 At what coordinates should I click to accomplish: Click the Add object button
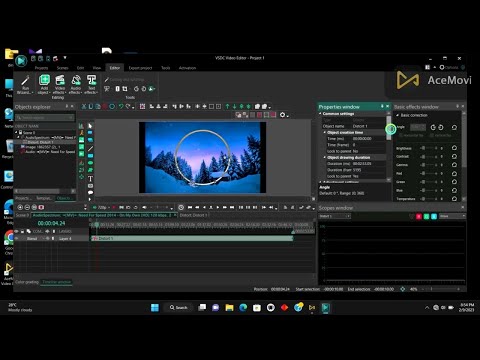point(44,84)
